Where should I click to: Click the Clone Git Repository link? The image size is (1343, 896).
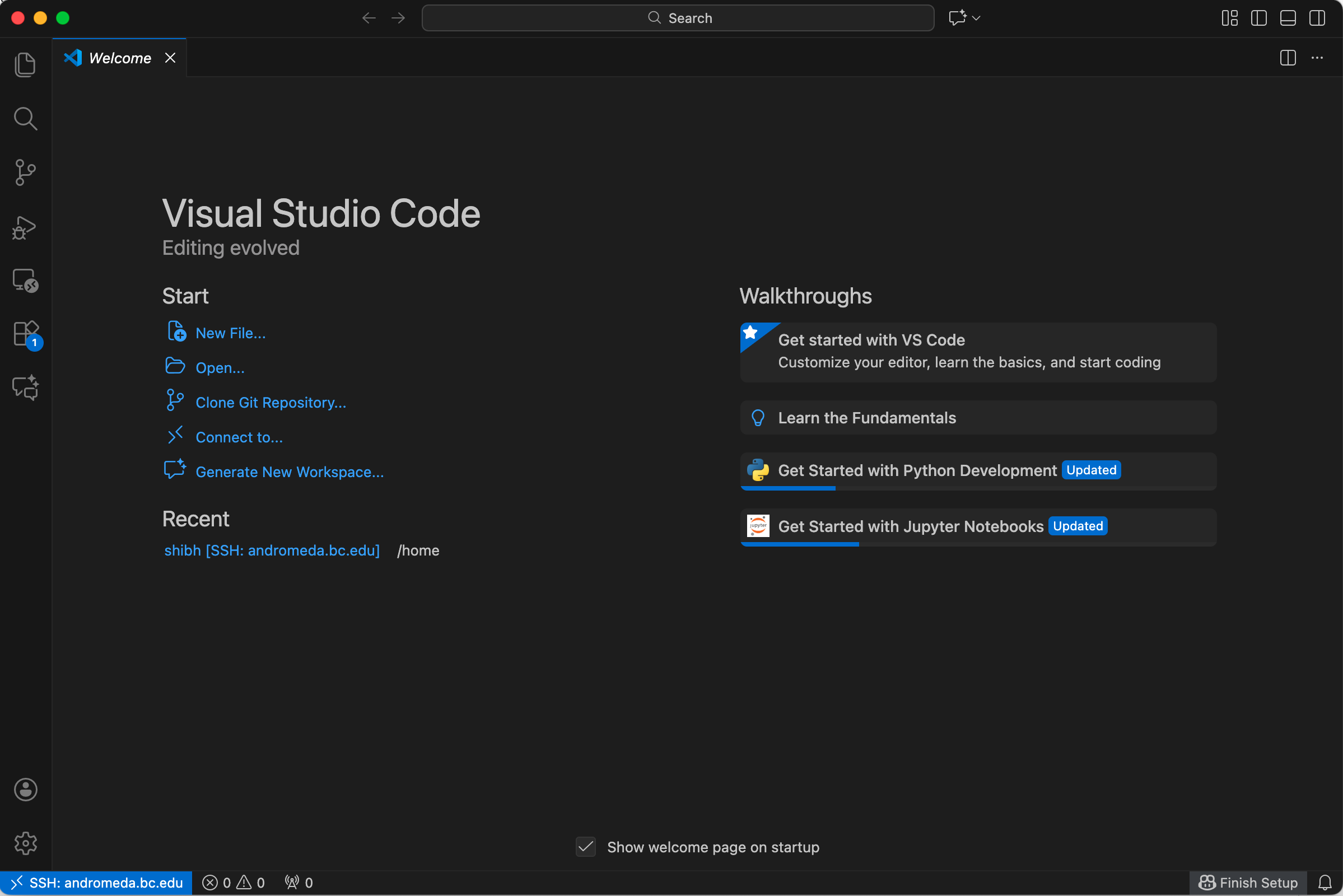(271, 403)
